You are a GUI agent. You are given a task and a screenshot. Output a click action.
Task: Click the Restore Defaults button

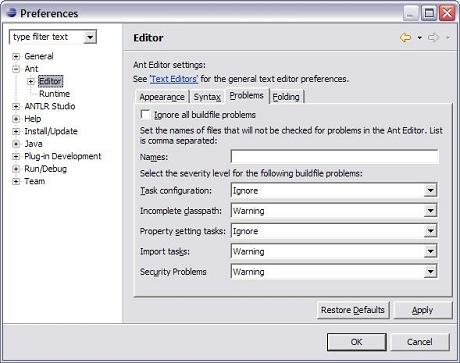[353, 310]
